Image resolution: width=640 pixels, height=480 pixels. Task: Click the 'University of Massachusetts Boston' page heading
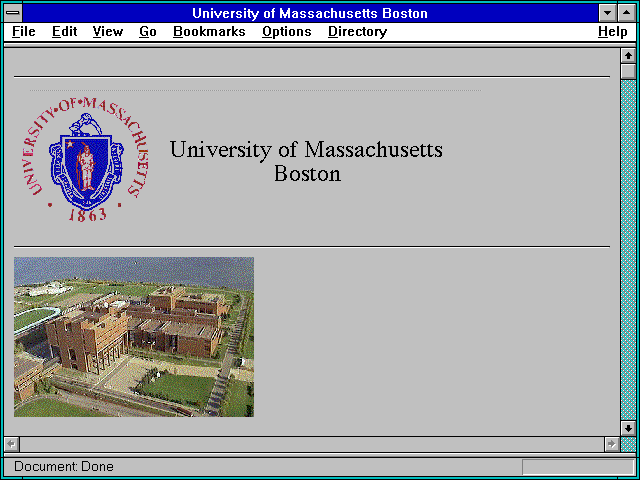(x=306, y=161)
